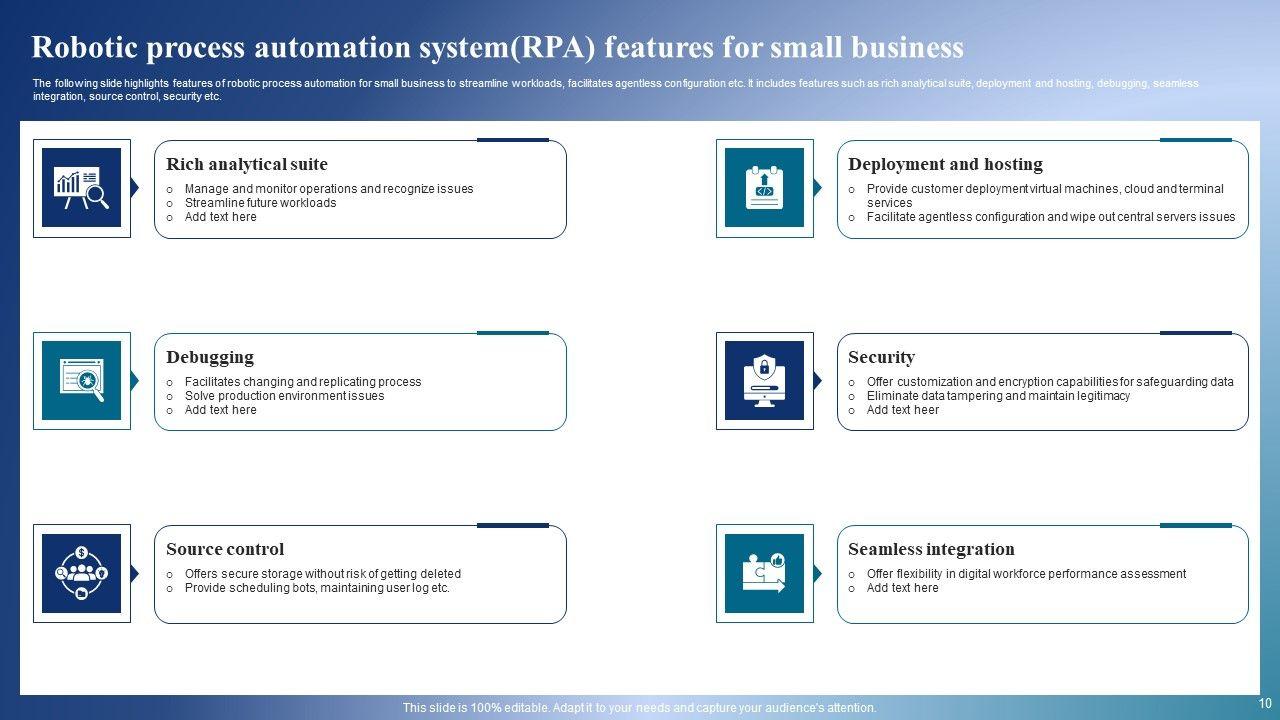The width and height of the screenshot is (1280, 720).
Task: Select the puzzle piece Seamless integration icon
Action: [764, 573]
